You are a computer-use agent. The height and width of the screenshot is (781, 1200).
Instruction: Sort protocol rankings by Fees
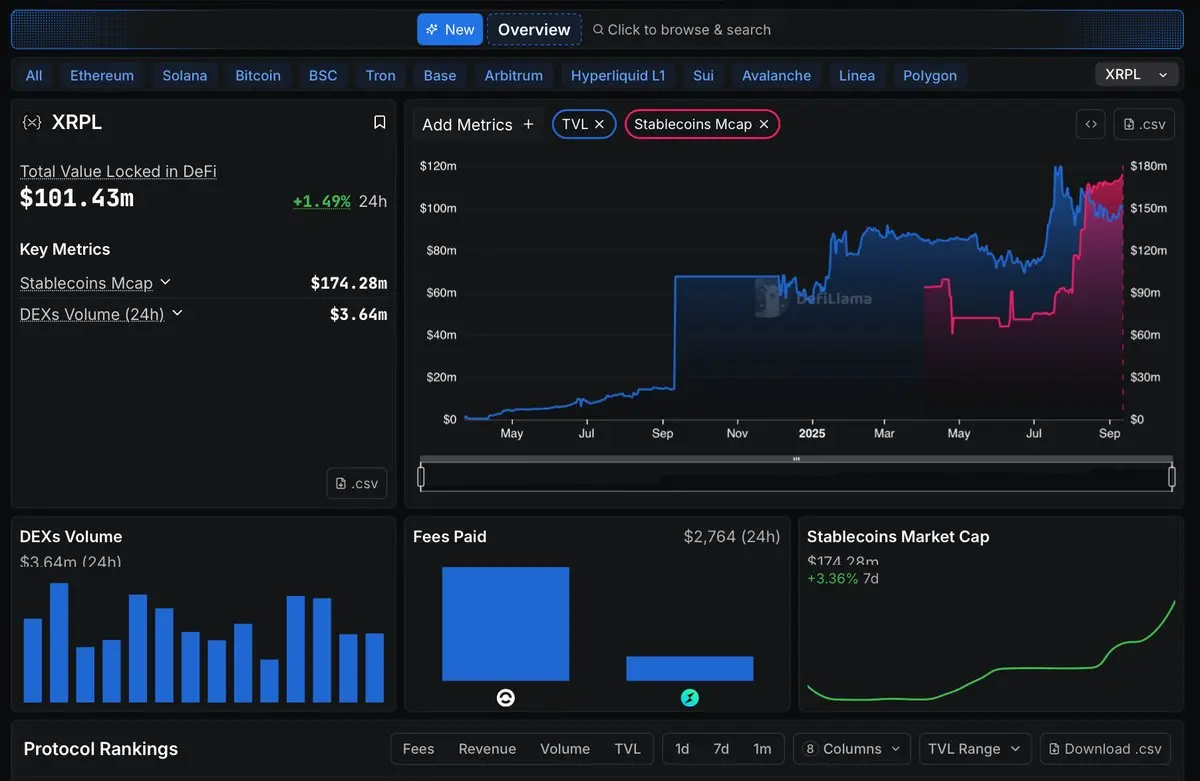pos(418,749)
